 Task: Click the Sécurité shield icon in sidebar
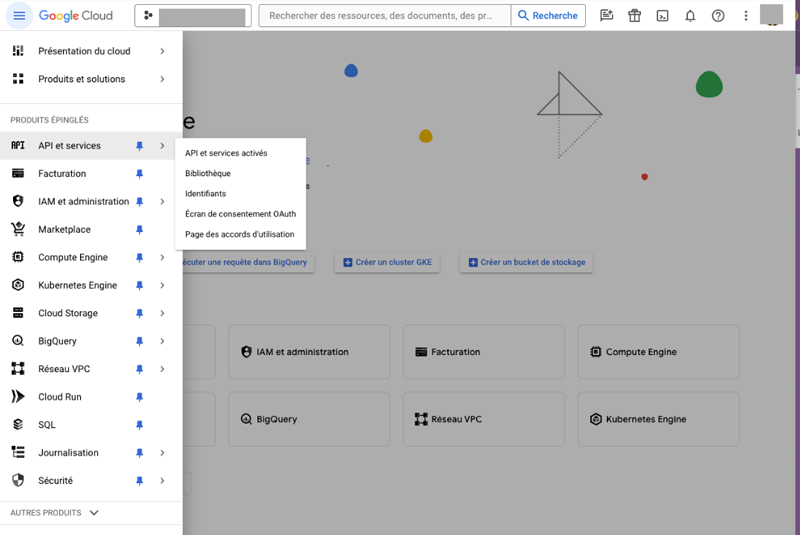pyautogui.click(x=18, y=480)
